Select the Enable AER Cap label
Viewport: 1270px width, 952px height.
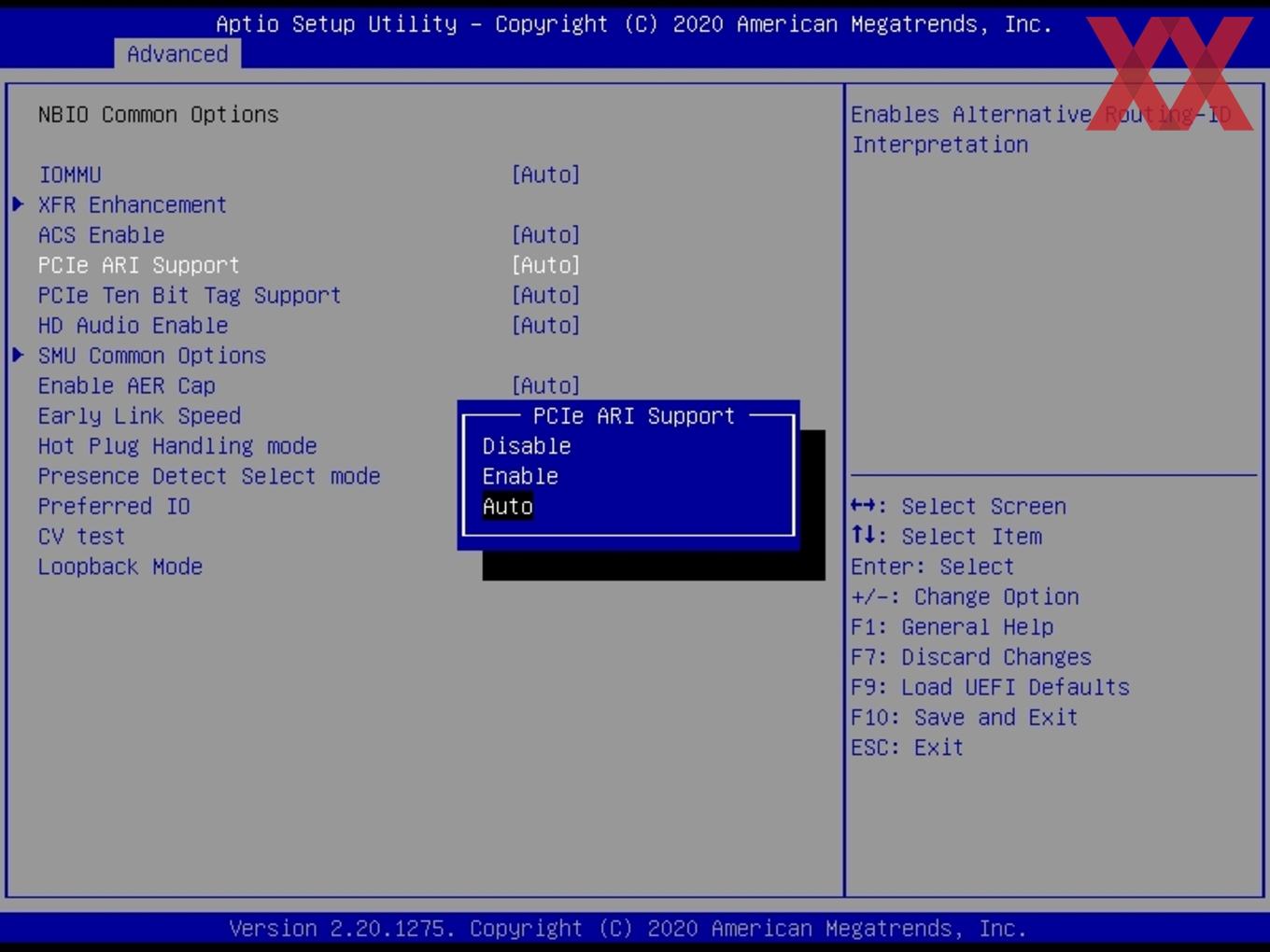point(127,385)
